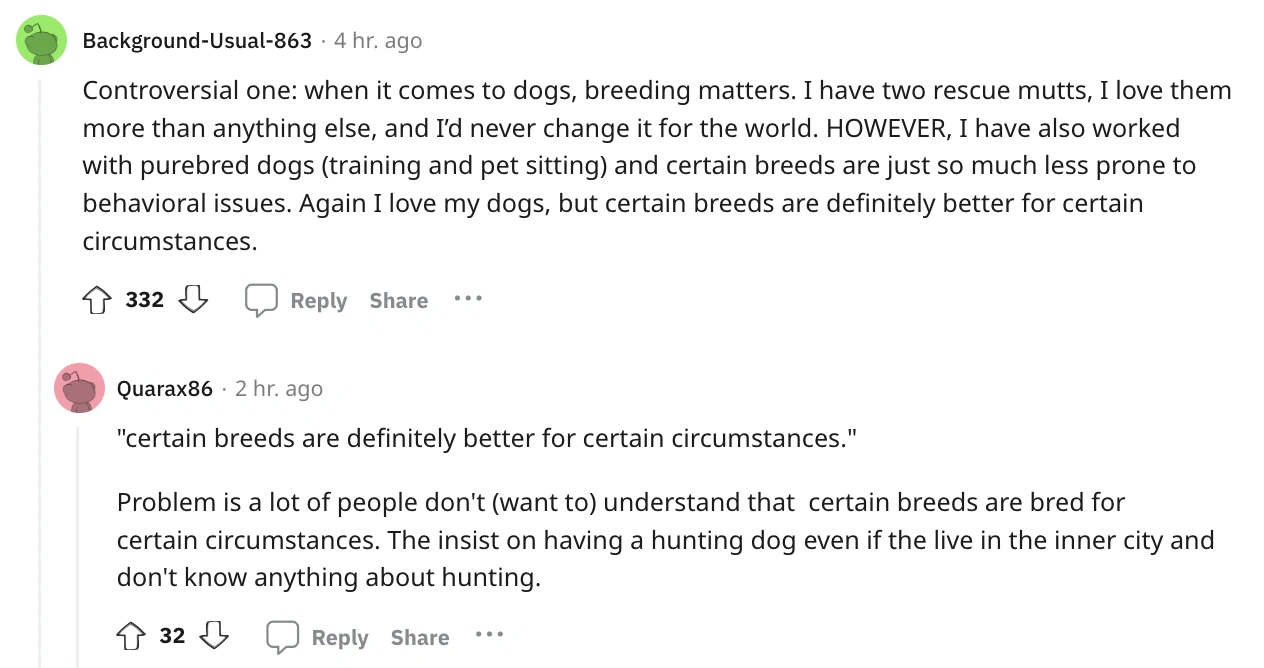
Task: Visit Background-Usual-863 user profile link
Action: [197, 41]
